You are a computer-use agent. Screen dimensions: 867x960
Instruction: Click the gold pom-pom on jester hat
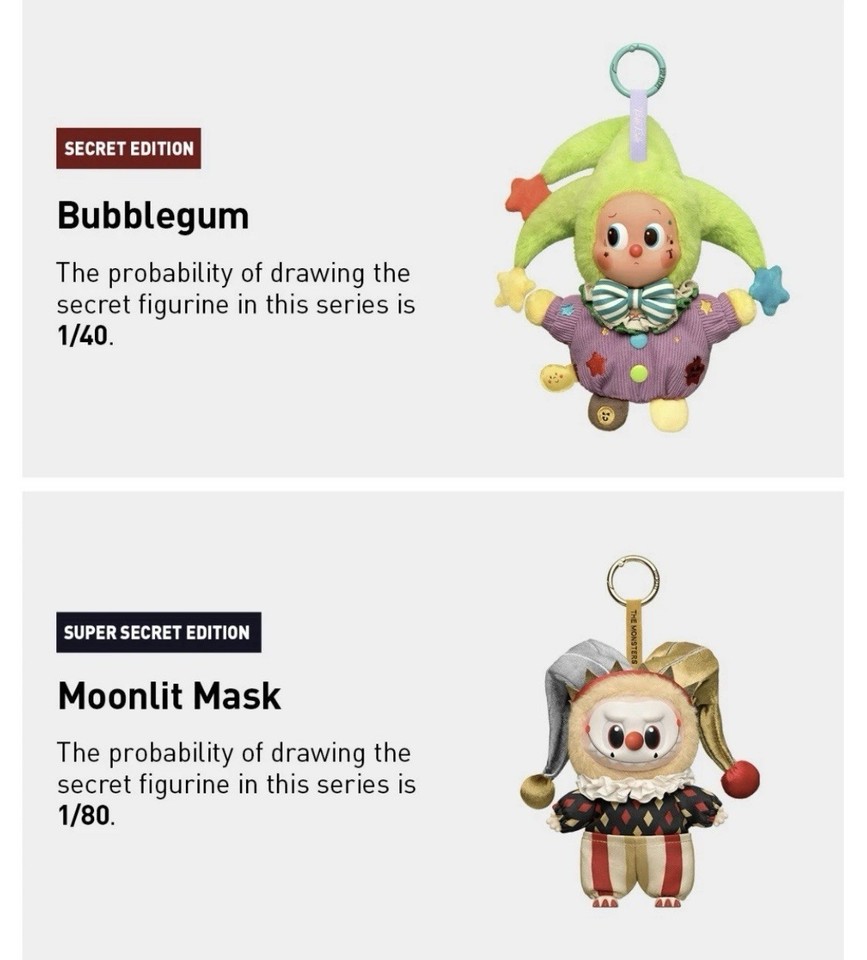[537, 790]
